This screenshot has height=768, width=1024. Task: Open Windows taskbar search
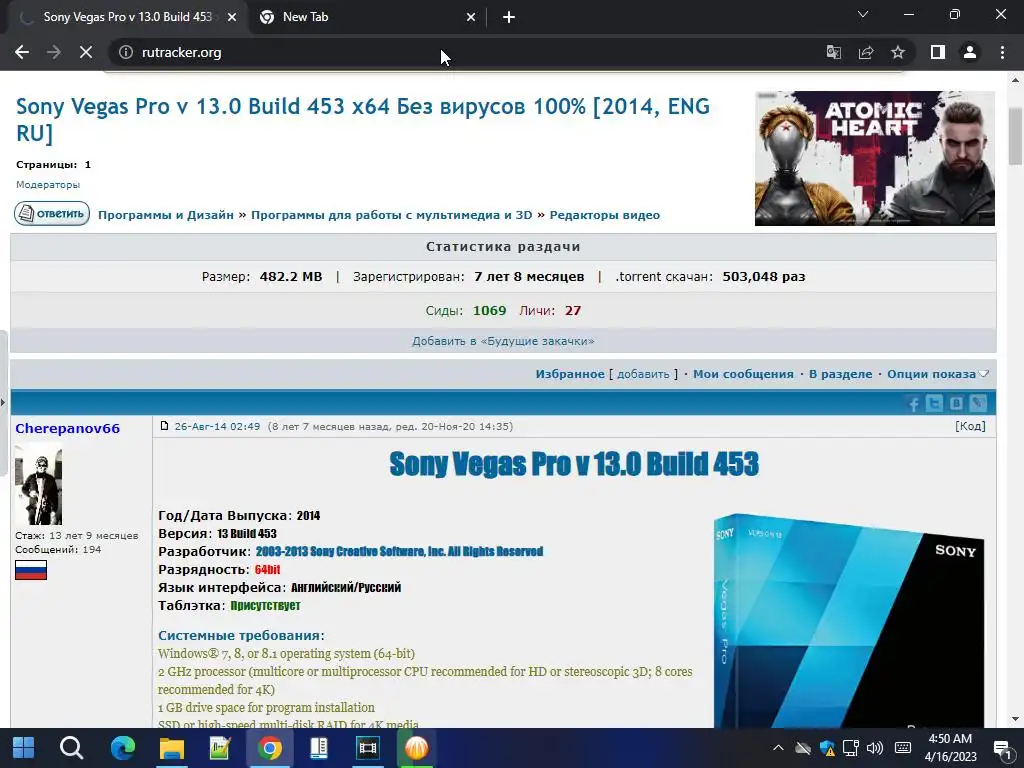coord(71,748)
